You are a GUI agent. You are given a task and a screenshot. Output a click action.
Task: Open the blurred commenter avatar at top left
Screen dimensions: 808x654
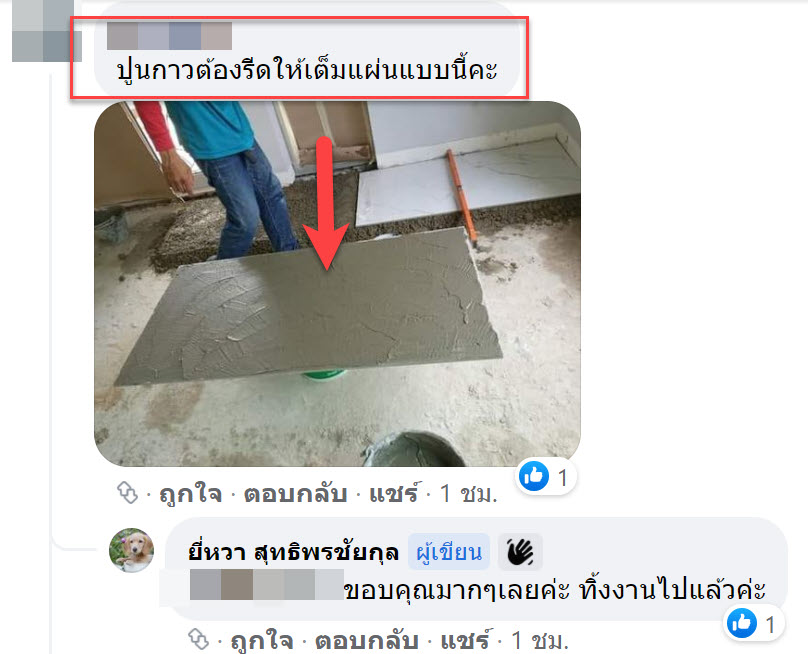tap(46, 31)
